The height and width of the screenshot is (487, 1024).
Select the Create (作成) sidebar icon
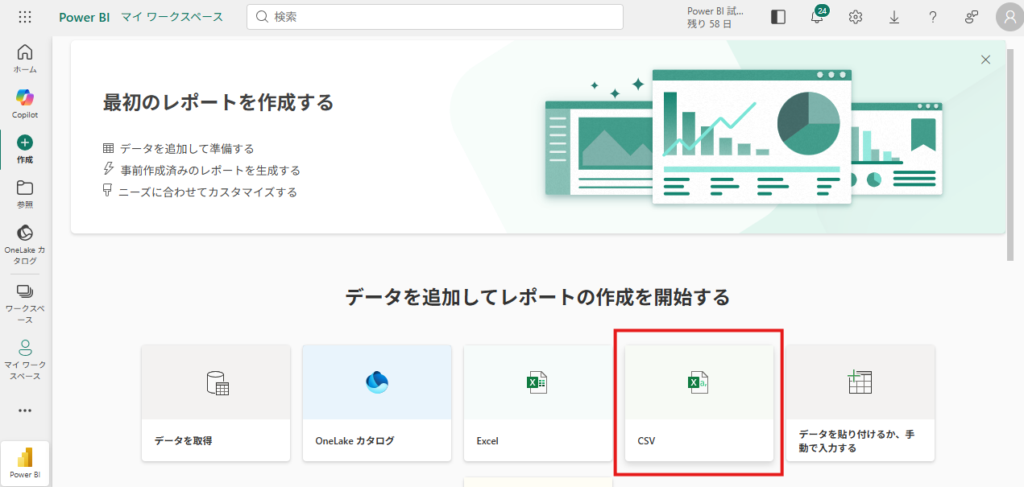25,149
